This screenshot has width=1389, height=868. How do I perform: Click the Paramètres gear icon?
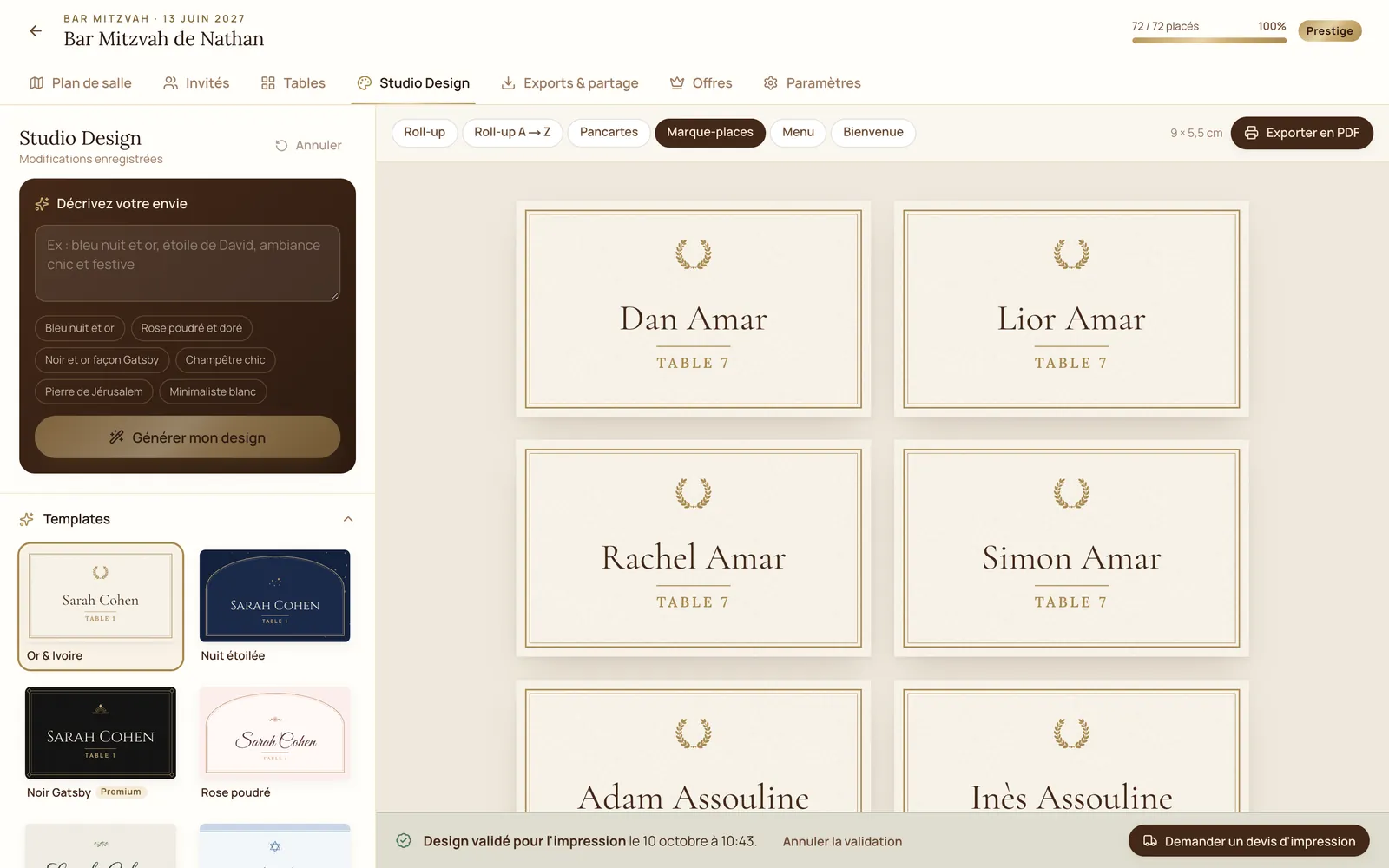770,83
